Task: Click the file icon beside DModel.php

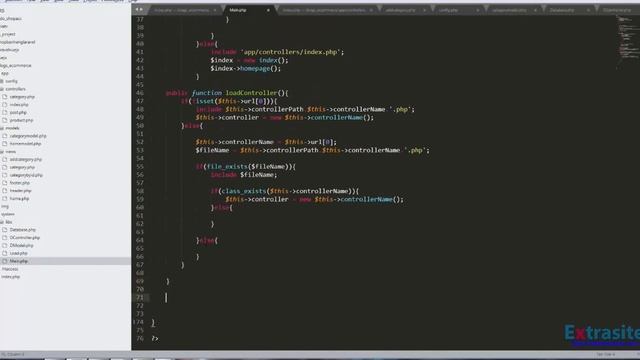Action: click(5, 245)
